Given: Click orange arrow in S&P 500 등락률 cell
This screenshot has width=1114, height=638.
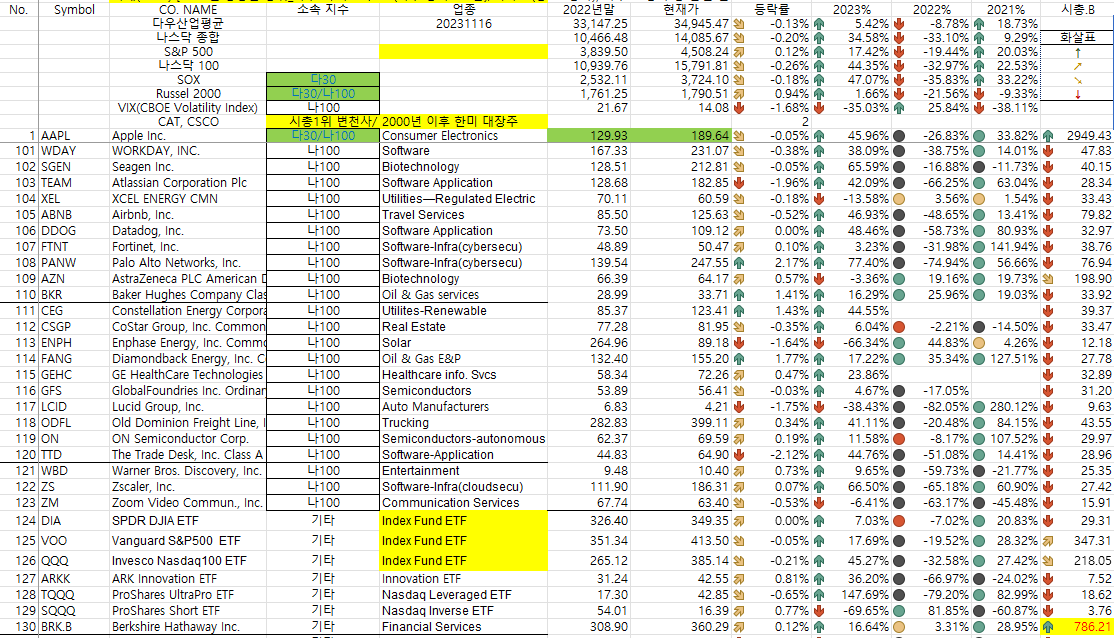Looking at the screenshot, I should [x=739, y=52].
